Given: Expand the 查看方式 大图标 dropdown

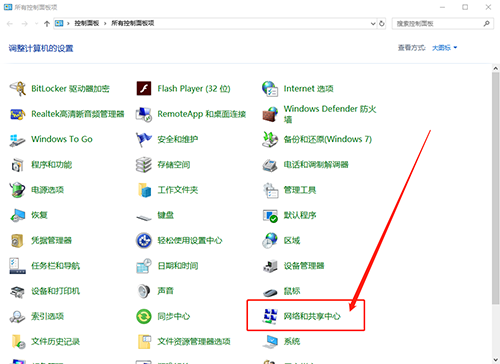Looking at the screenshot, I should point(445,48).
